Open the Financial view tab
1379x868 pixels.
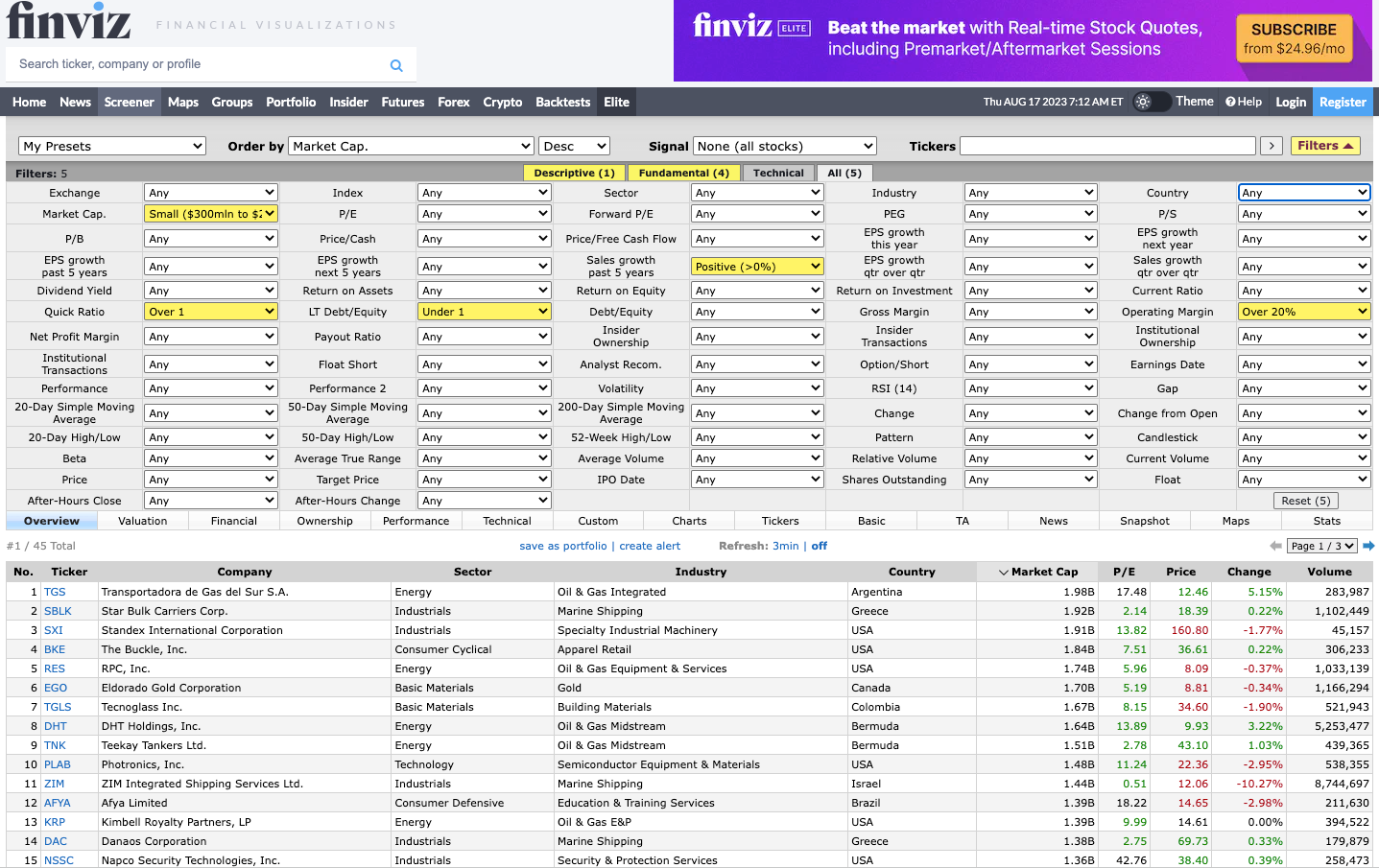click(234, 521)
